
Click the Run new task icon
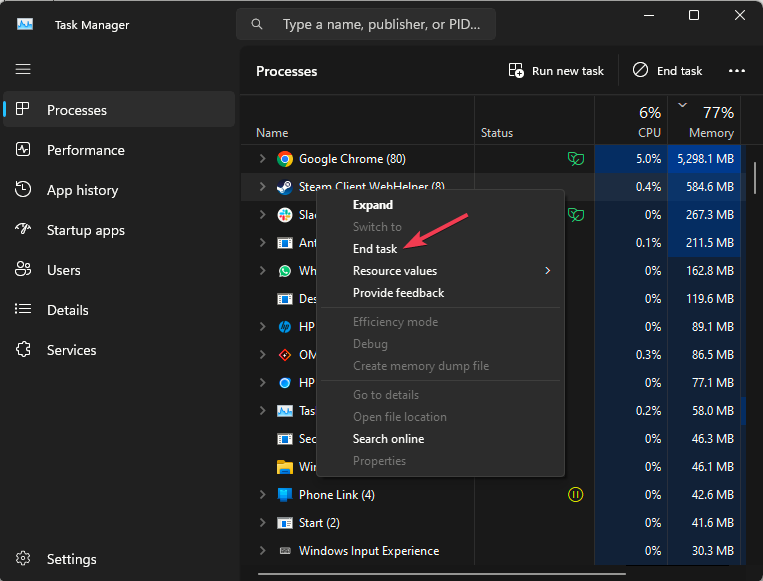click(x=516, y=71)
